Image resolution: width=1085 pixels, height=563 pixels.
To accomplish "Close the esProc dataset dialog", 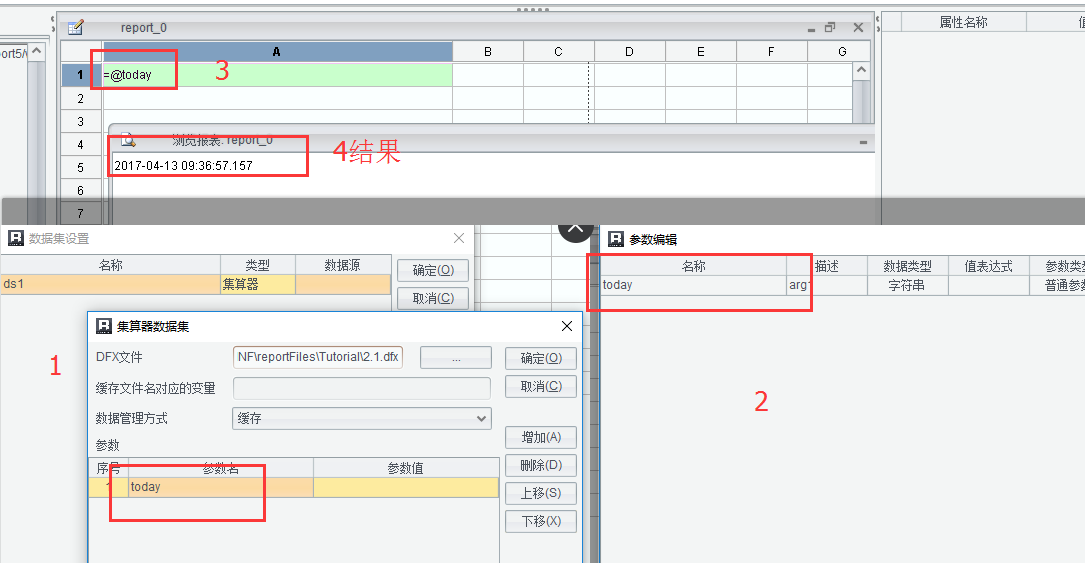I will (567, 326).
